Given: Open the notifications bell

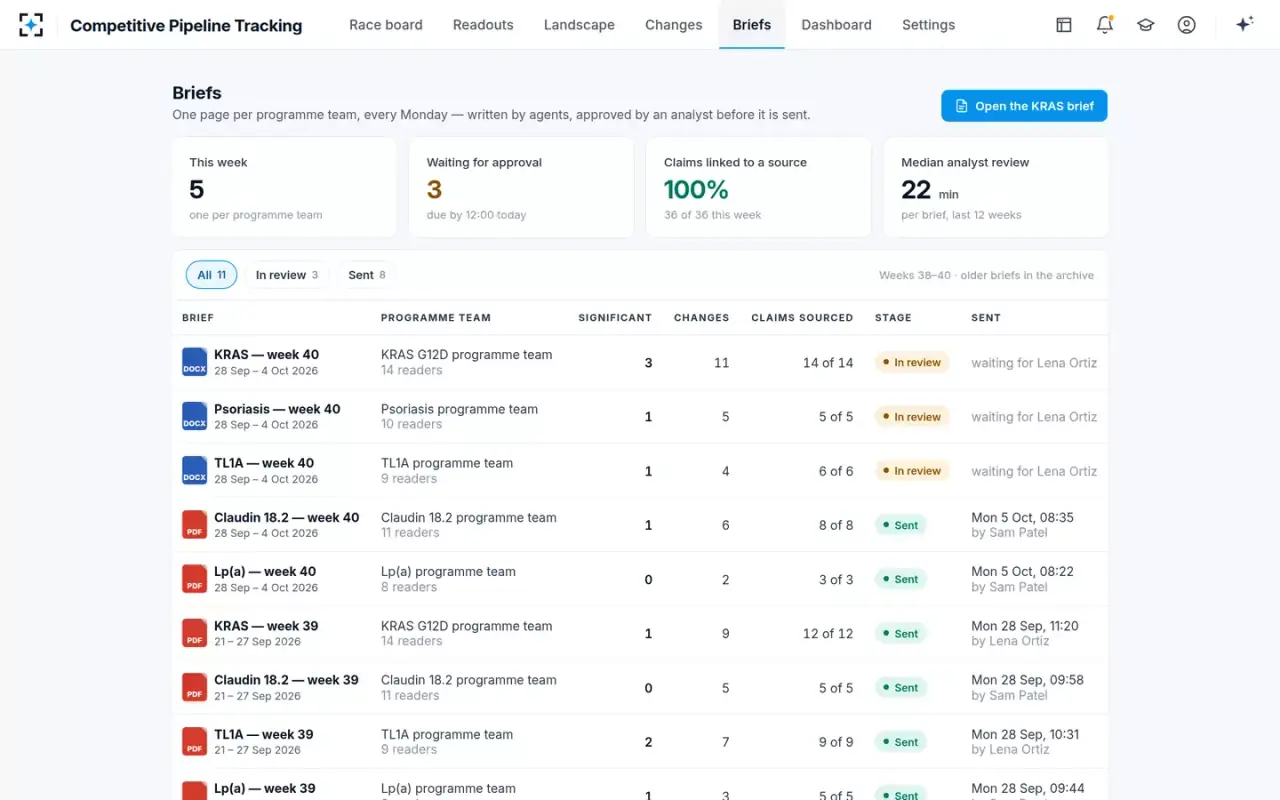Looking at the screenshot, I should (x=1105, y=25).
